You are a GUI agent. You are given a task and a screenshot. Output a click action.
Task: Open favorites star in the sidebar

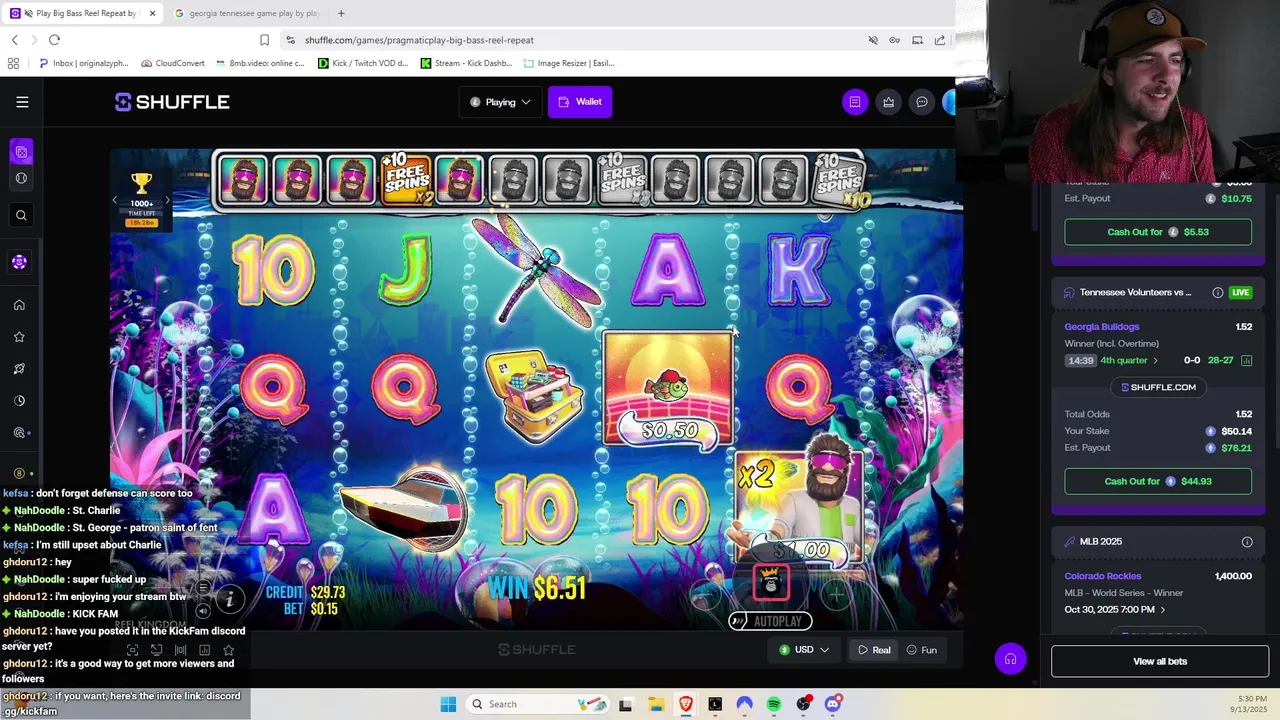19,337
